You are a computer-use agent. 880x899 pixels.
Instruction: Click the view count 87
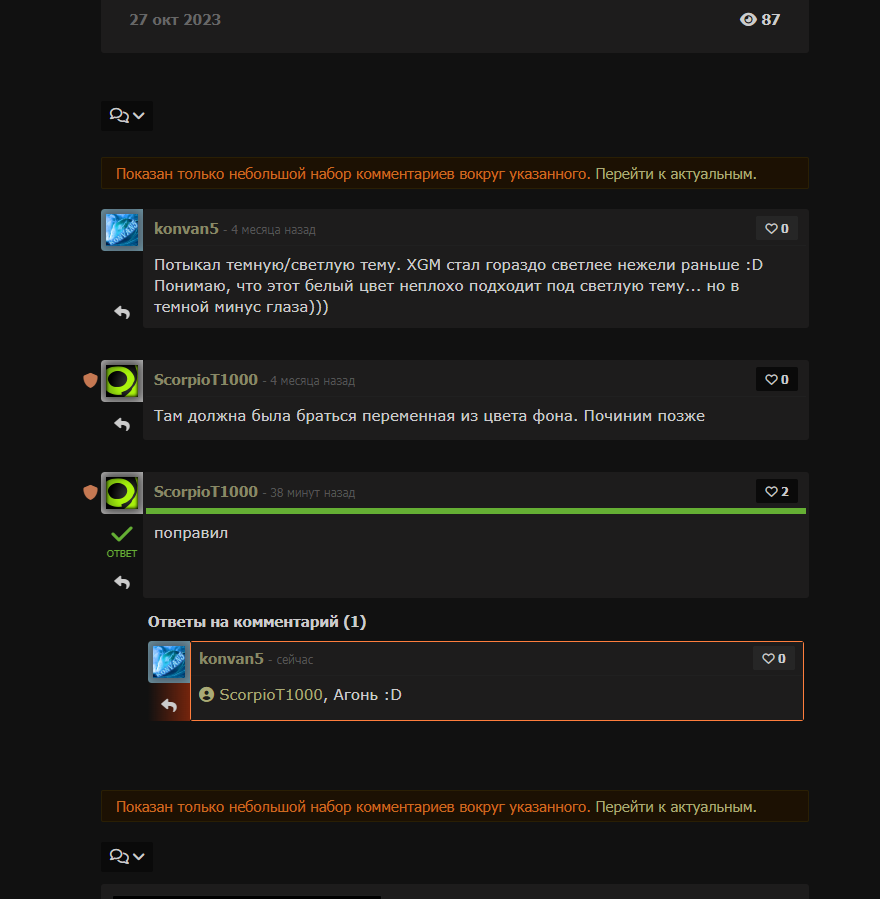click(x=771, y=19)
